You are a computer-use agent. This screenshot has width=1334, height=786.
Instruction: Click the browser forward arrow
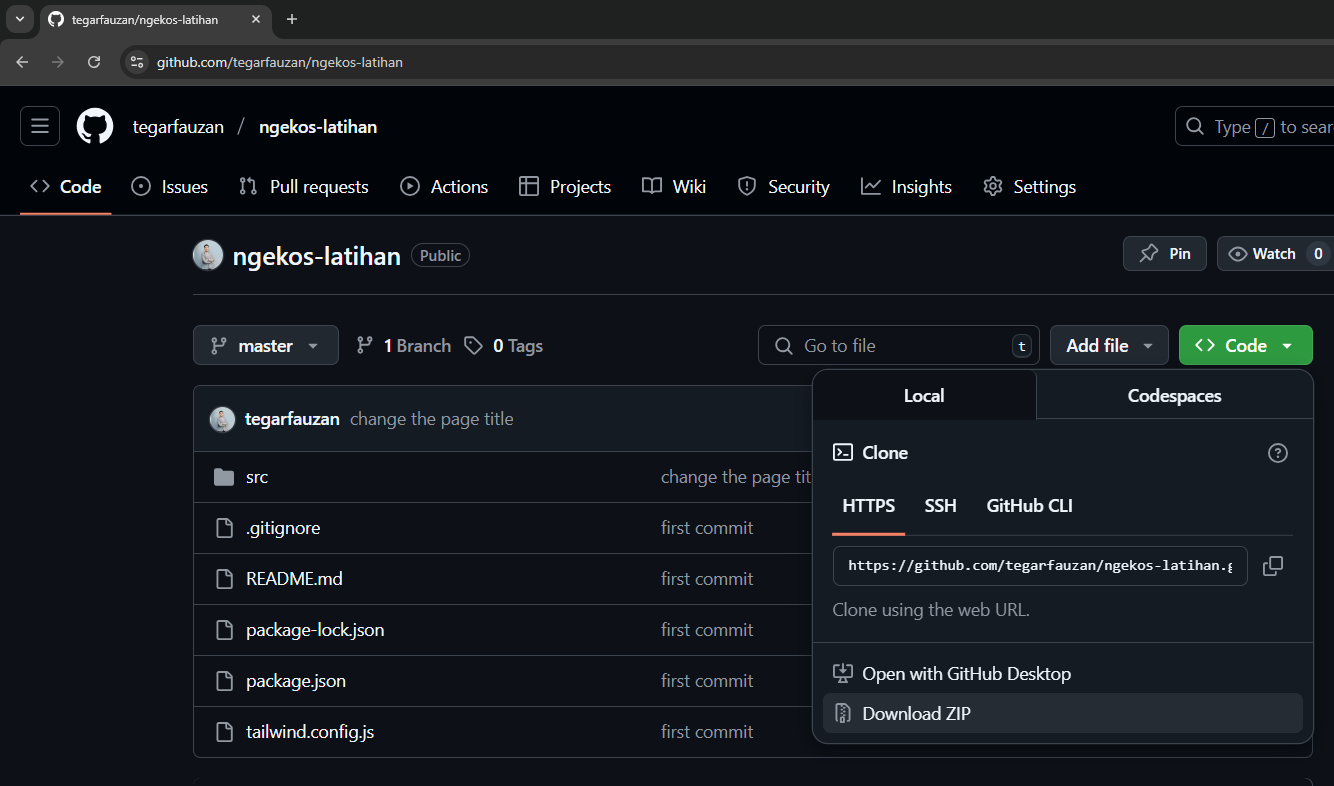point(58,62)
